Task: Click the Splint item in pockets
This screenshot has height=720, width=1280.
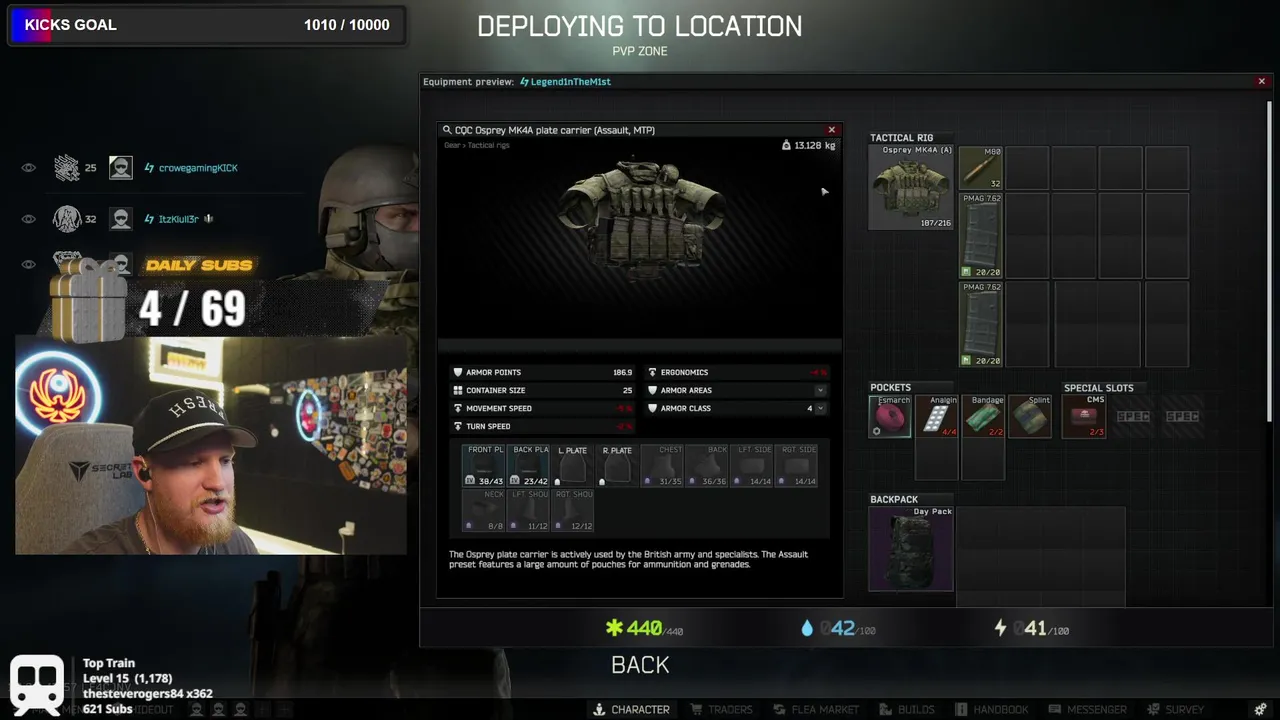Action: 1029,416
